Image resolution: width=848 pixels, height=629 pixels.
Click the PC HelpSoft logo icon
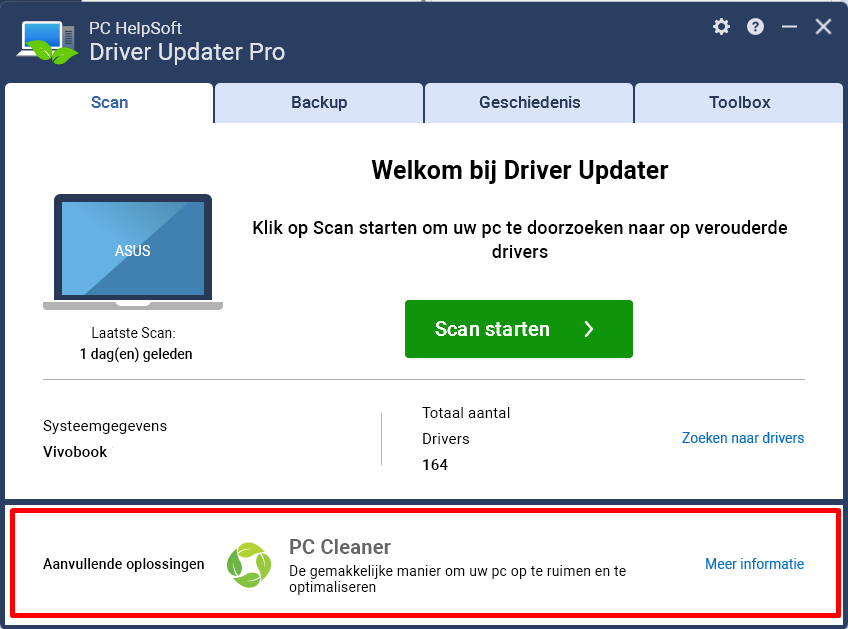(49, 42)
